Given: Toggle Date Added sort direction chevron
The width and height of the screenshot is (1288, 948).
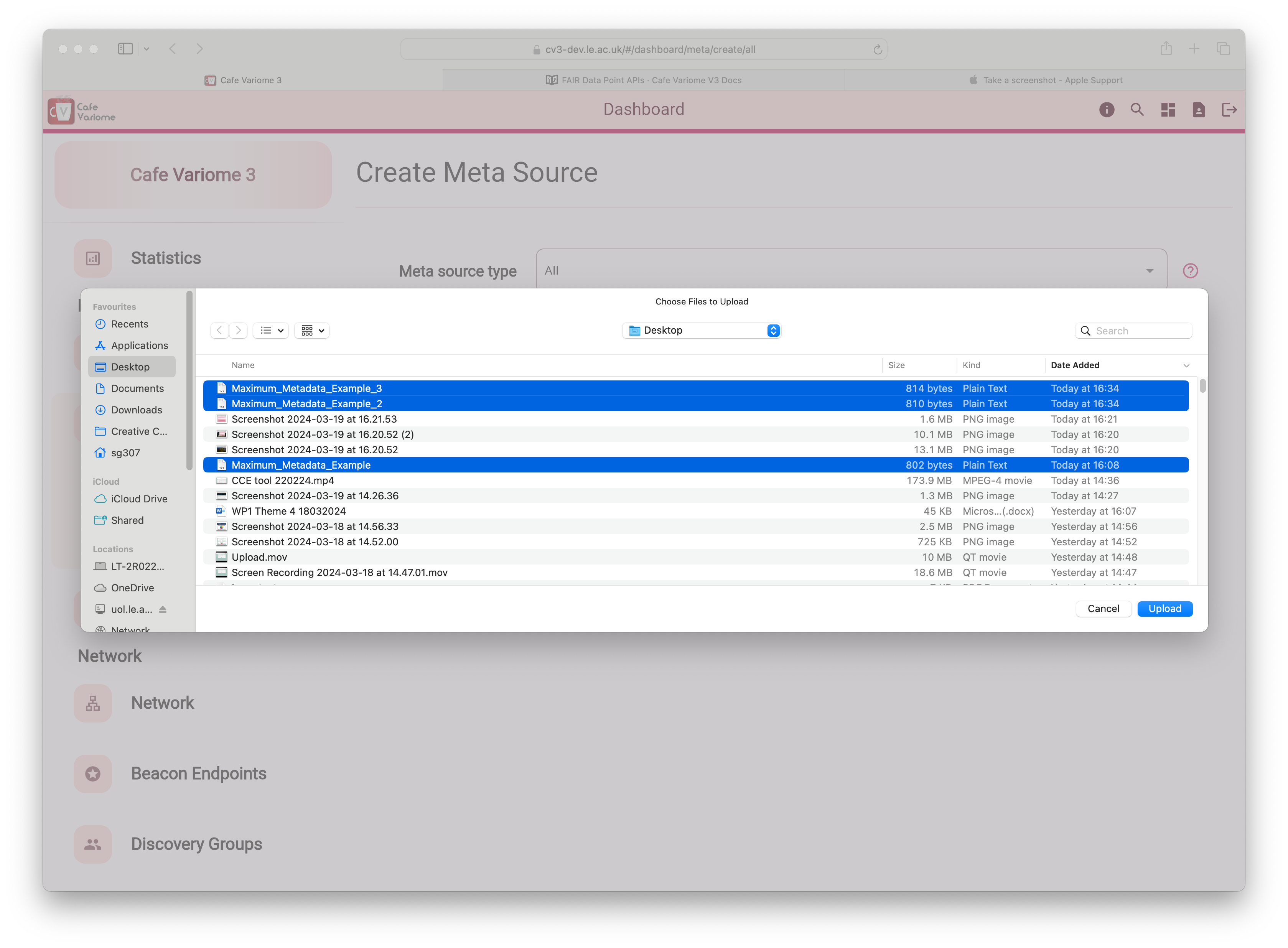Looking at the screenshot, I should [1186, 365].
